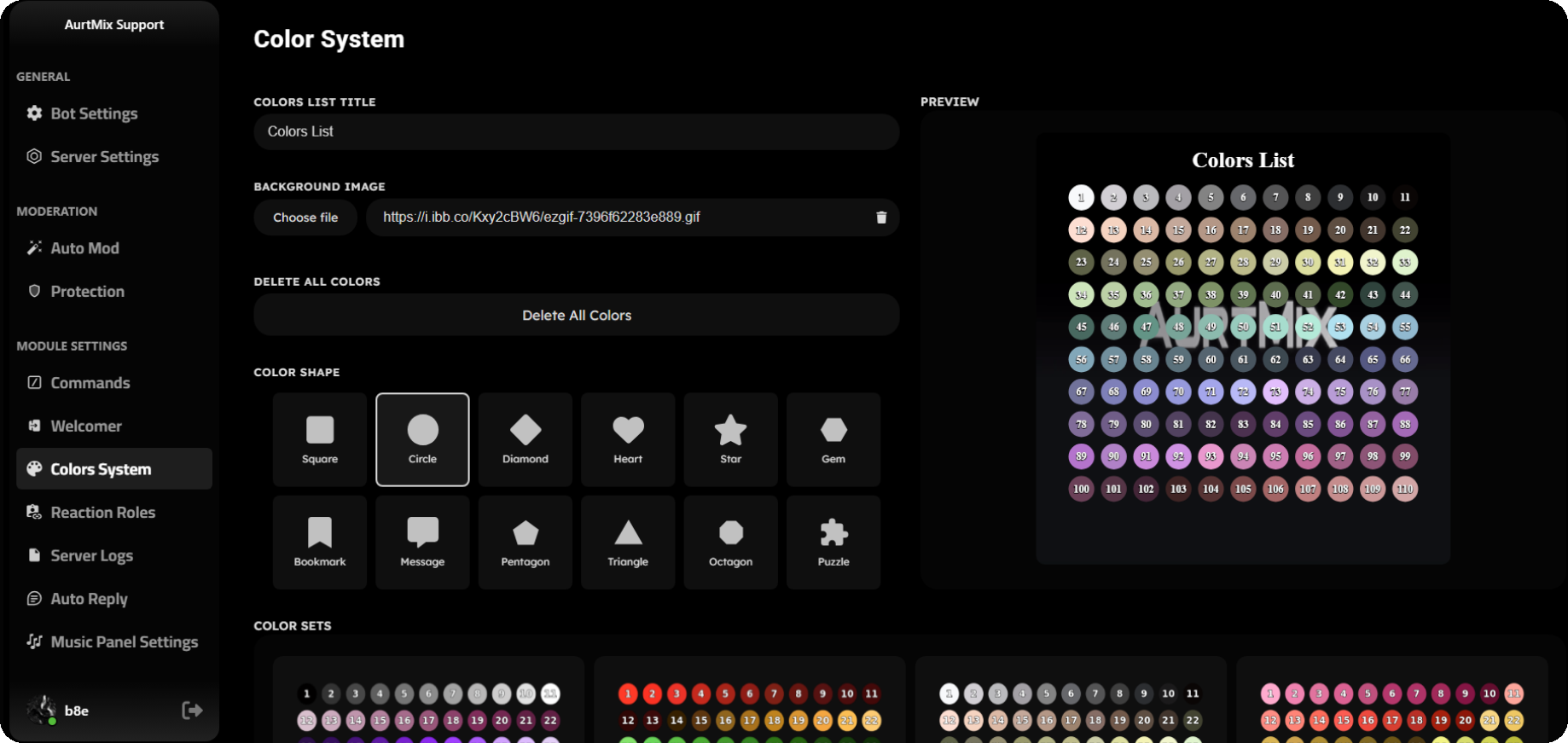Click preview color swatch number 99
Viewport: 1568px width, 743px height.
pos(1405,456)
